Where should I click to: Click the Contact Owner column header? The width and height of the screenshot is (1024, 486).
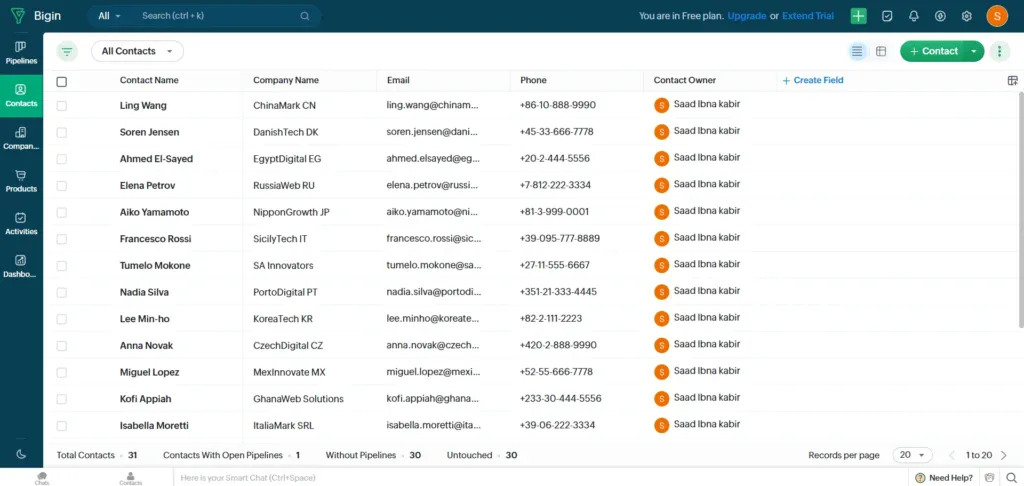[684, 80]
